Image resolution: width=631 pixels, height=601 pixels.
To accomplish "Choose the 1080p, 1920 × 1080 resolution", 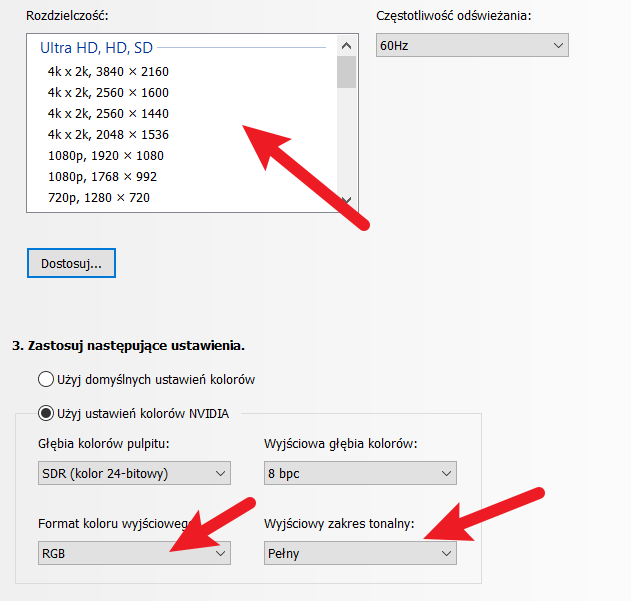I will (106, 155).
